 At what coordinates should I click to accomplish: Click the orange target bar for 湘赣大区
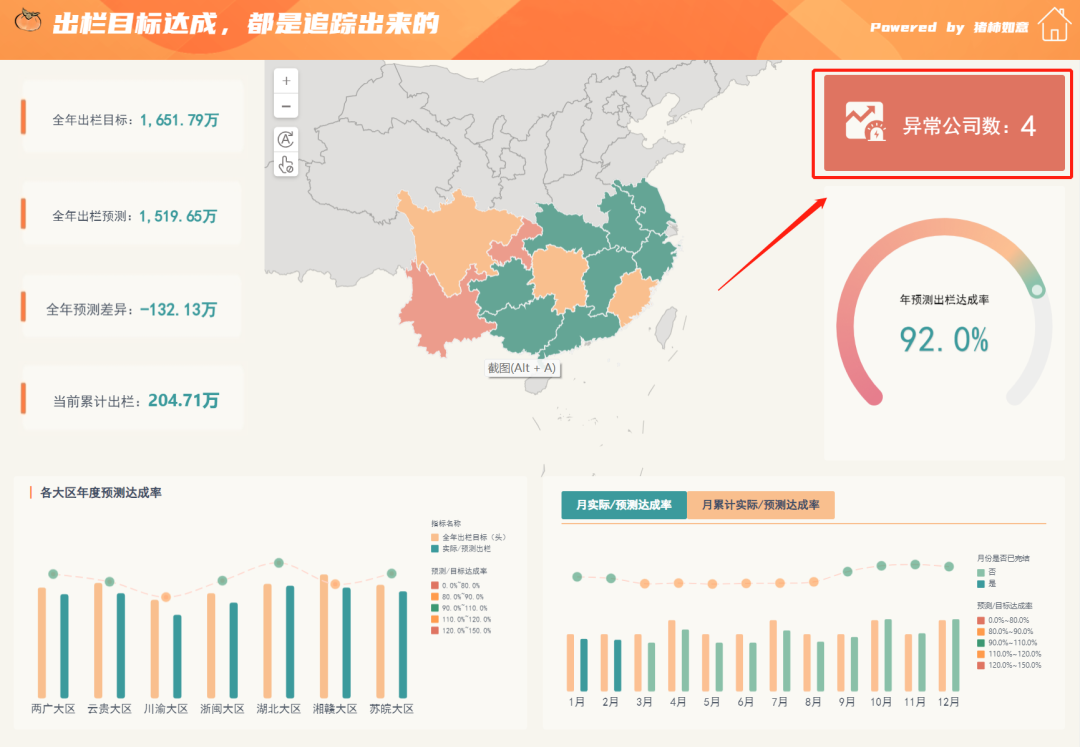pyautogui.click(x=324, y=636)
